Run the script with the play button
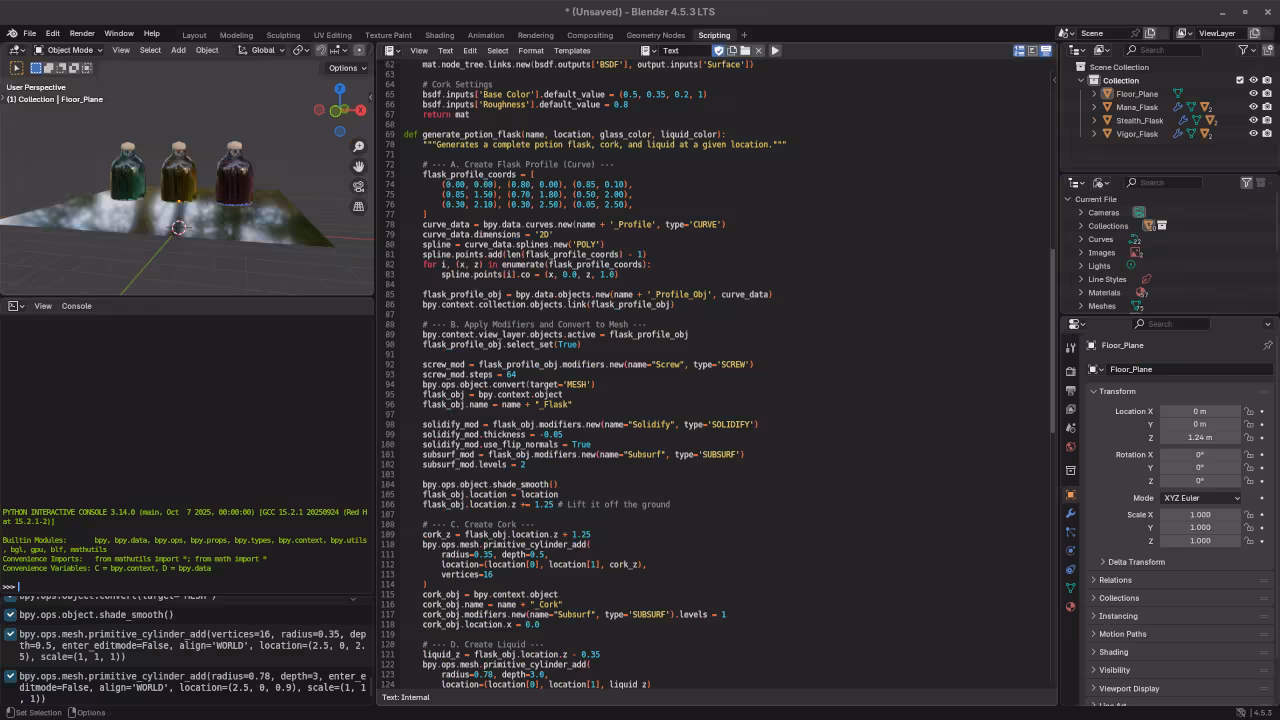The height and width of the screenshot is (720, 1280). (776, 50)
